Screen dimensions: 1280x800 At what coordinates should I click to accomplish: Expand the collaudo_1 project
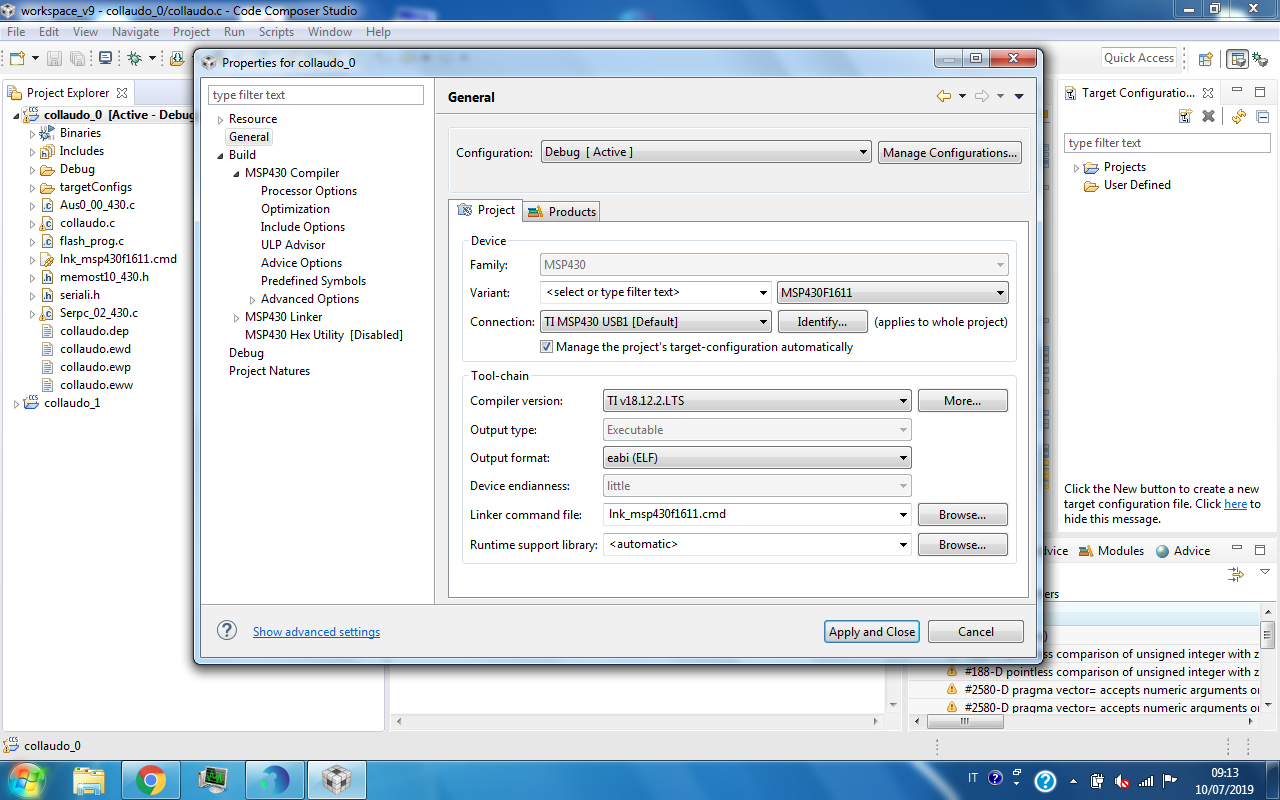pyautogui.click(x=16, y=404)
